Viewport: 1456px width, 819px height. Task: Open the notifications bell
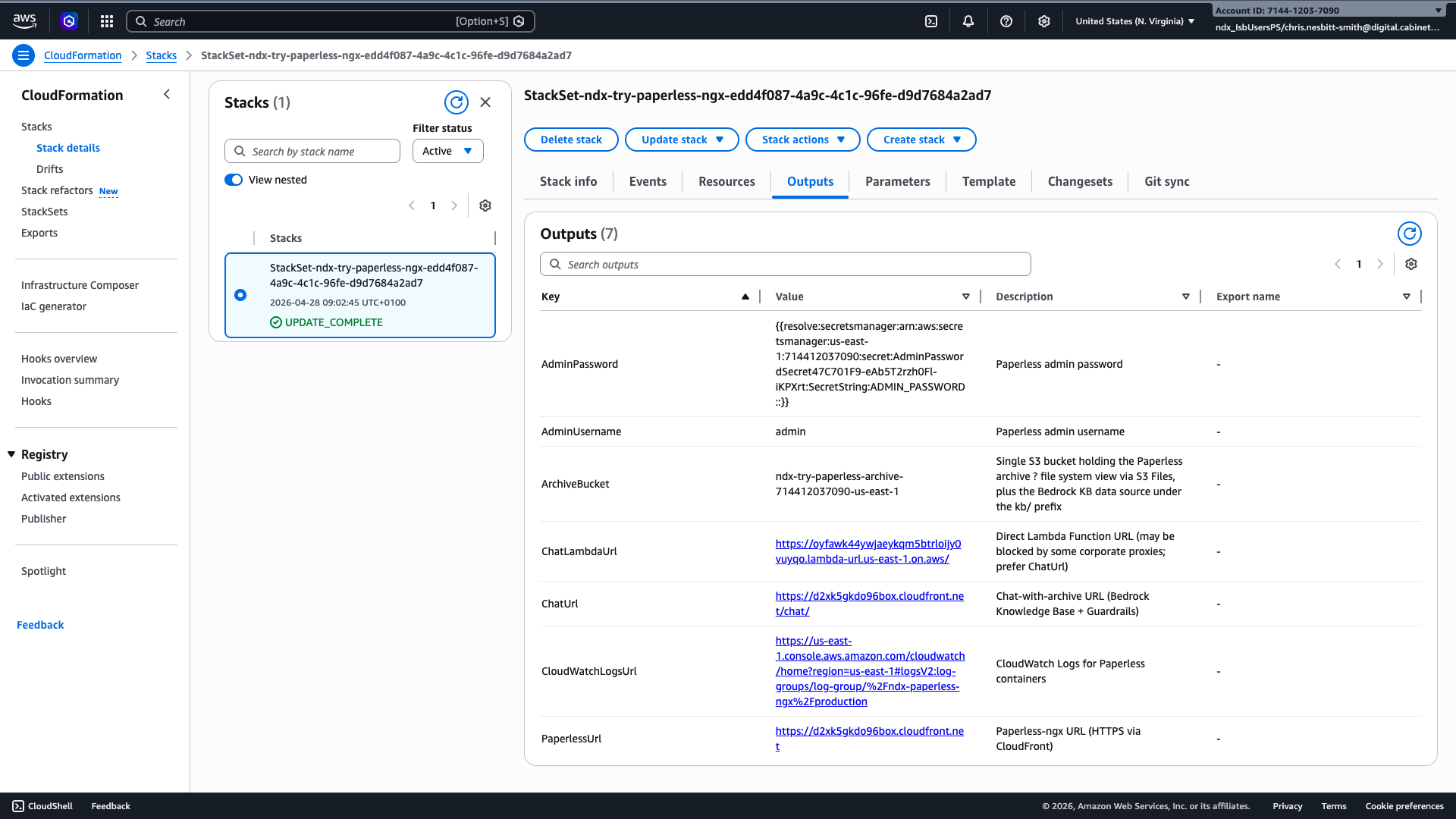(968, 21)
